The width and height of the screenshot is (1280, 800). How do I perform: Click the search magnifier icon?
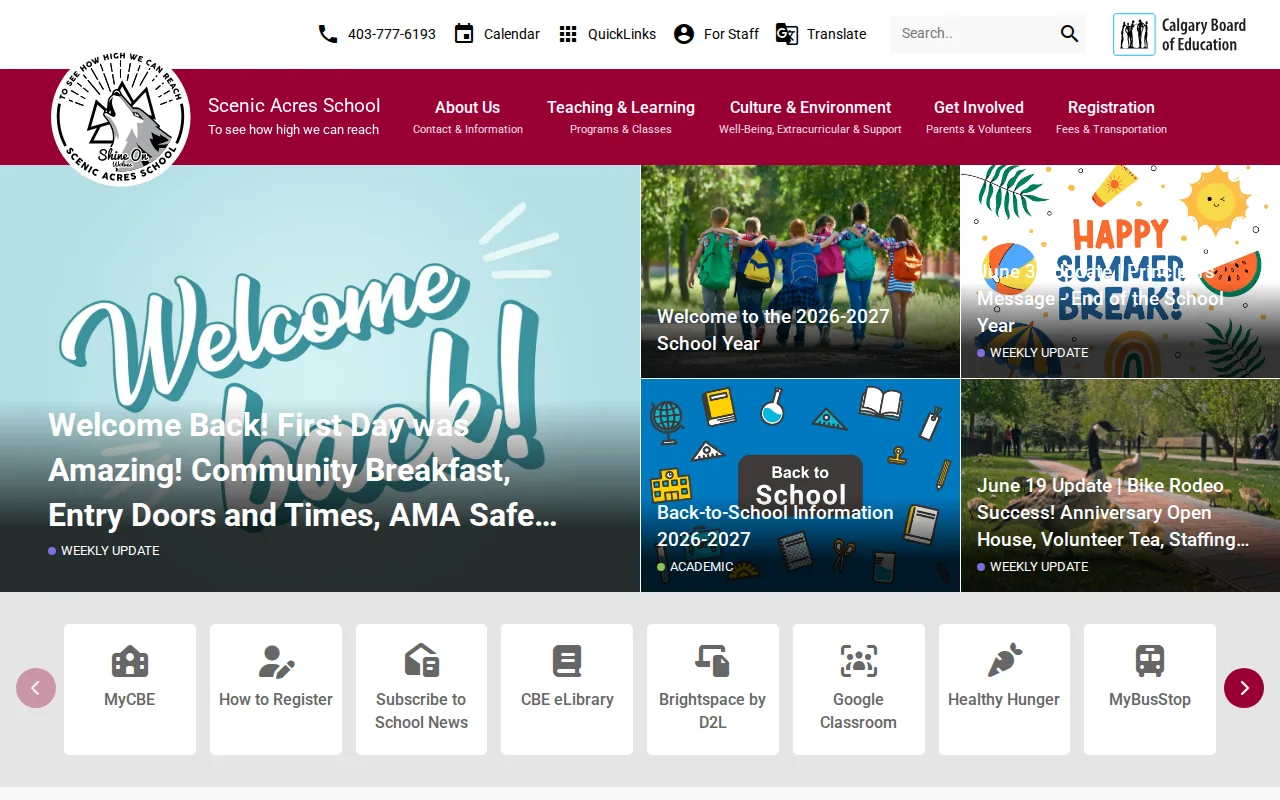pos(1070,34)
